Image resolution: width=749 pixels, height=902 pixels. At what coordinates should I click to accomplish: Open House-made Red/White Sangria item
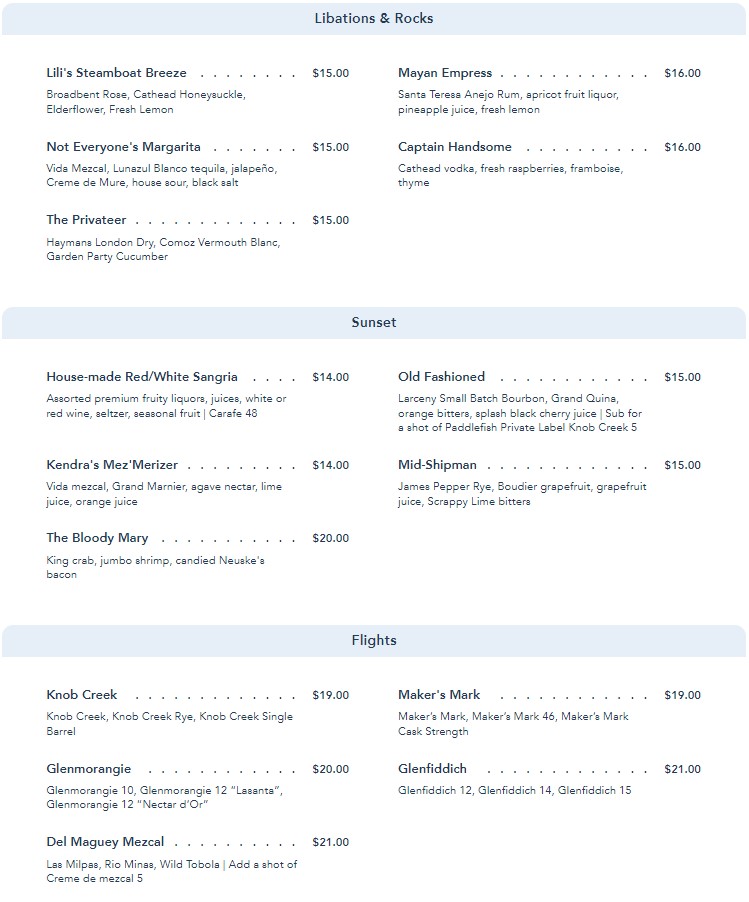pyautogui.click(x=142, y=377)
